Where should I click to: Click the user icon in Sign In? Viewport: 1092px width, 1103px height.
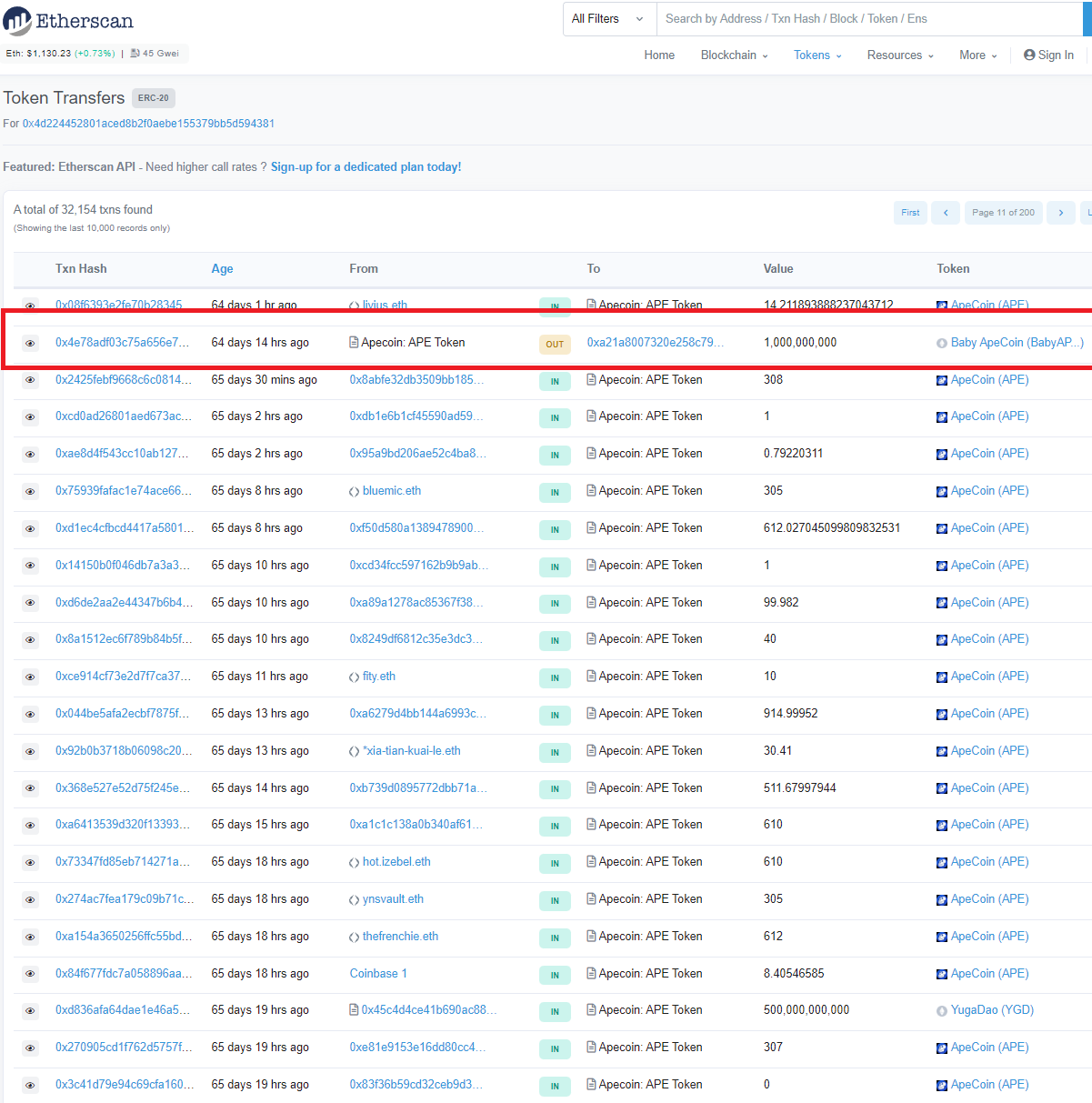[1029, 55]
